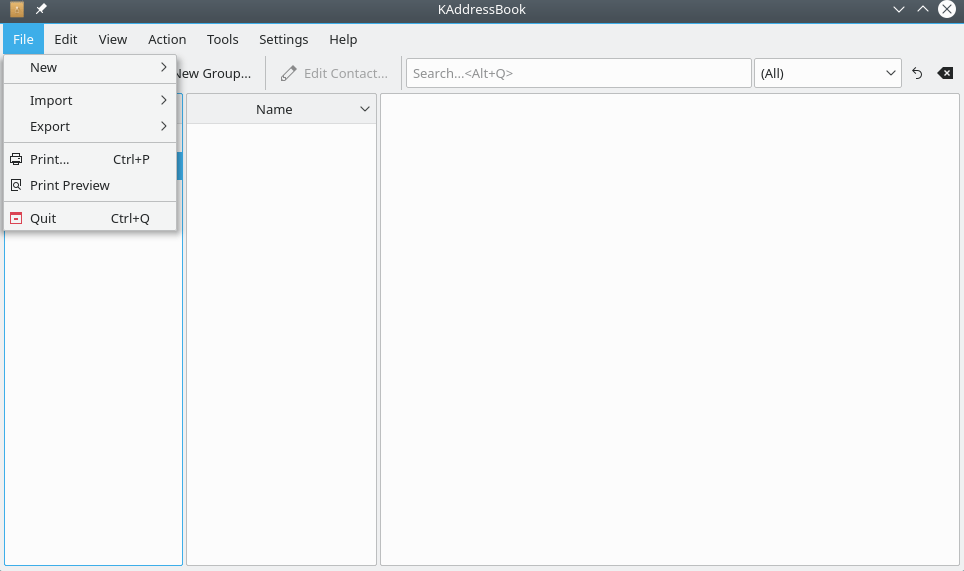Screen dimensions: 964x571
Task: Click the KAddressBook app icon in title bar
Action: (17, 9)
